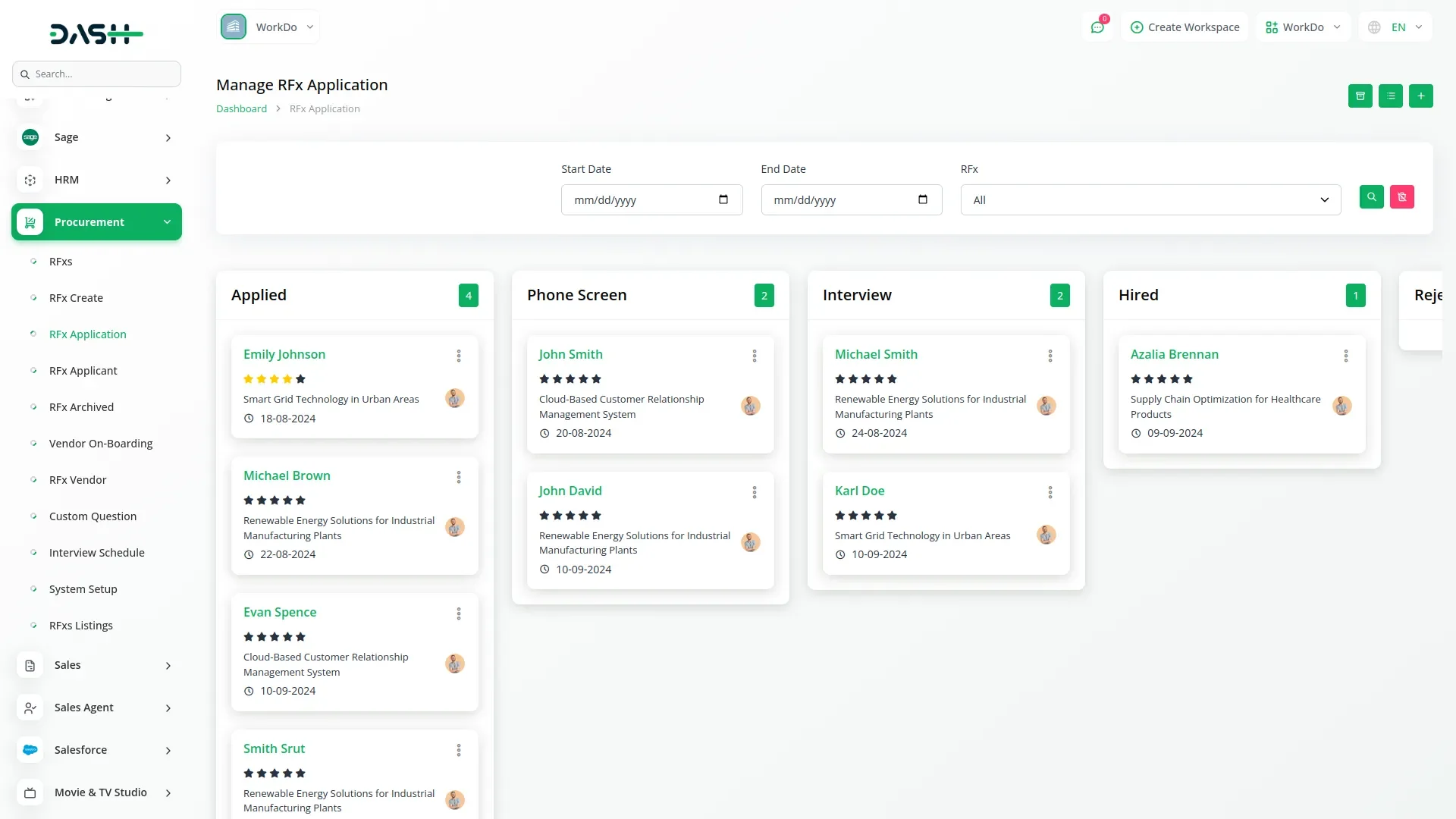Screen dimensions: 1456x819
Task: Click the Create Workspace button
Action: [x=1185, y=27]
